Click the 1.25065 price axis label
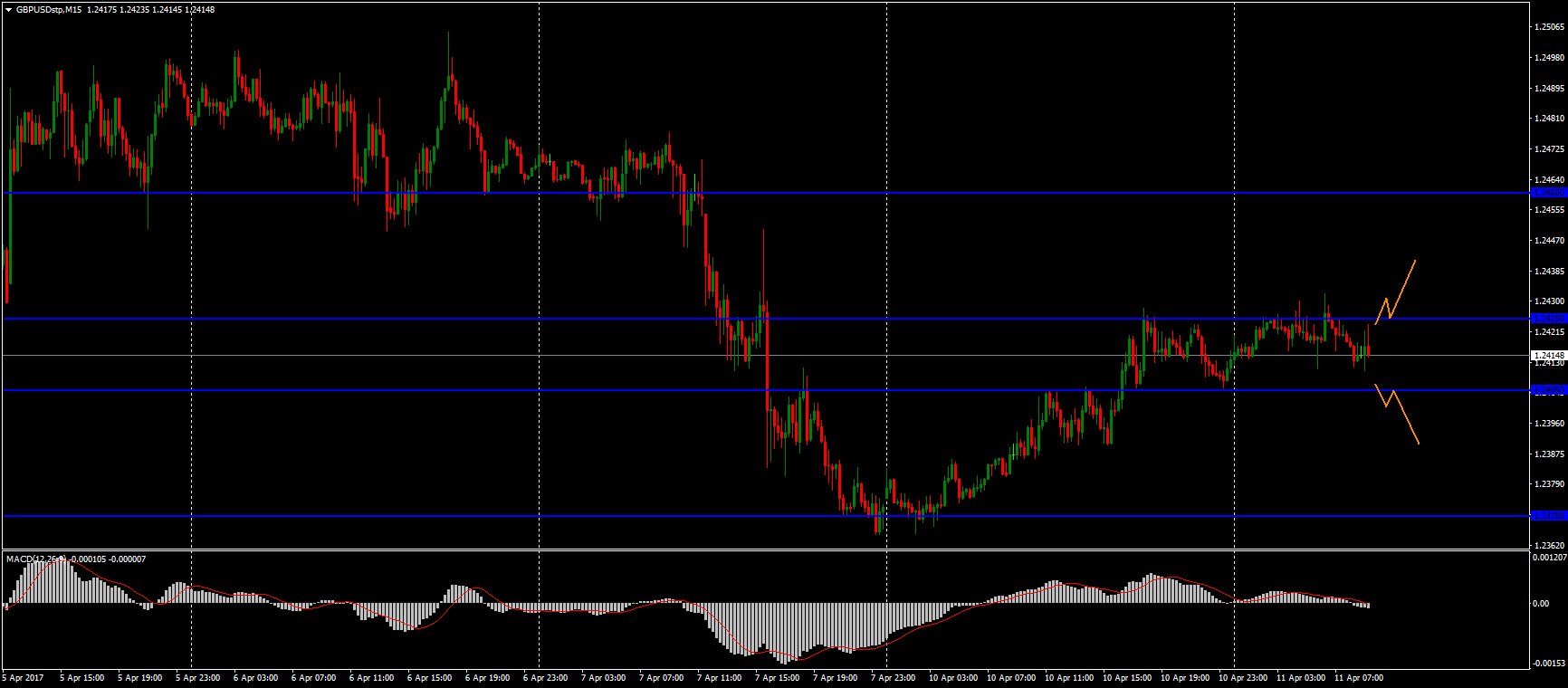Image resolution: width=1568 pixels, height=688 pixels. tap(1550, 27)
